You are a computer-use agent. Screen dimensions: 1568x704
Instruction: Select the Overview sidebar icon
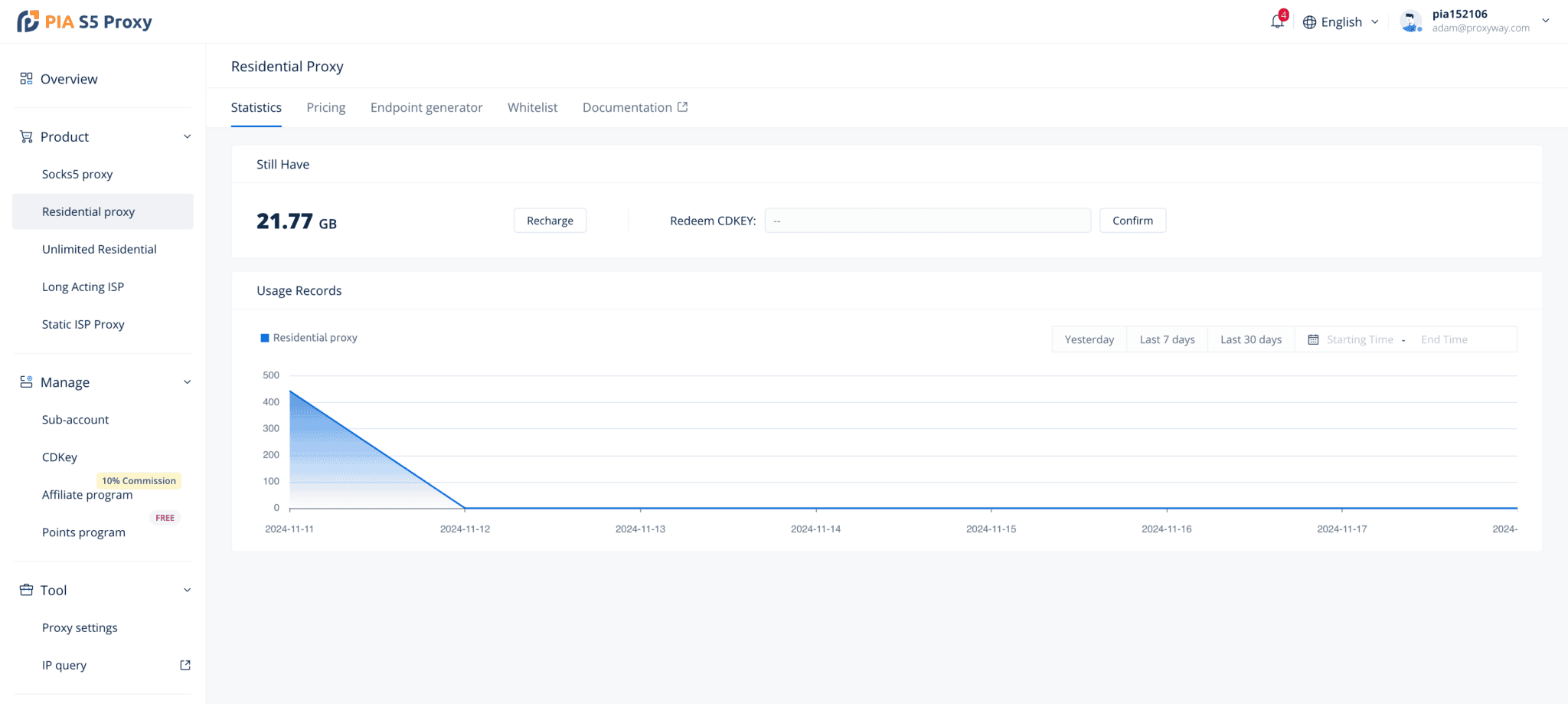point(25,78)
